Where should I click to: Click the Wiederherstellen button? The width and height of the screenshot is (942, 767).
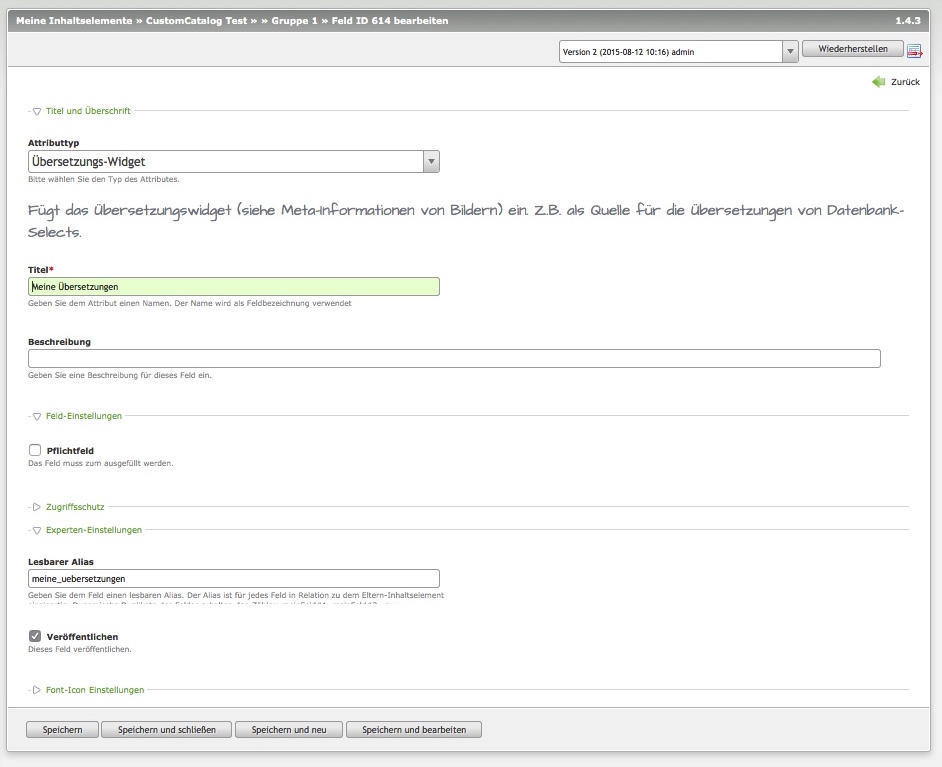852,49
